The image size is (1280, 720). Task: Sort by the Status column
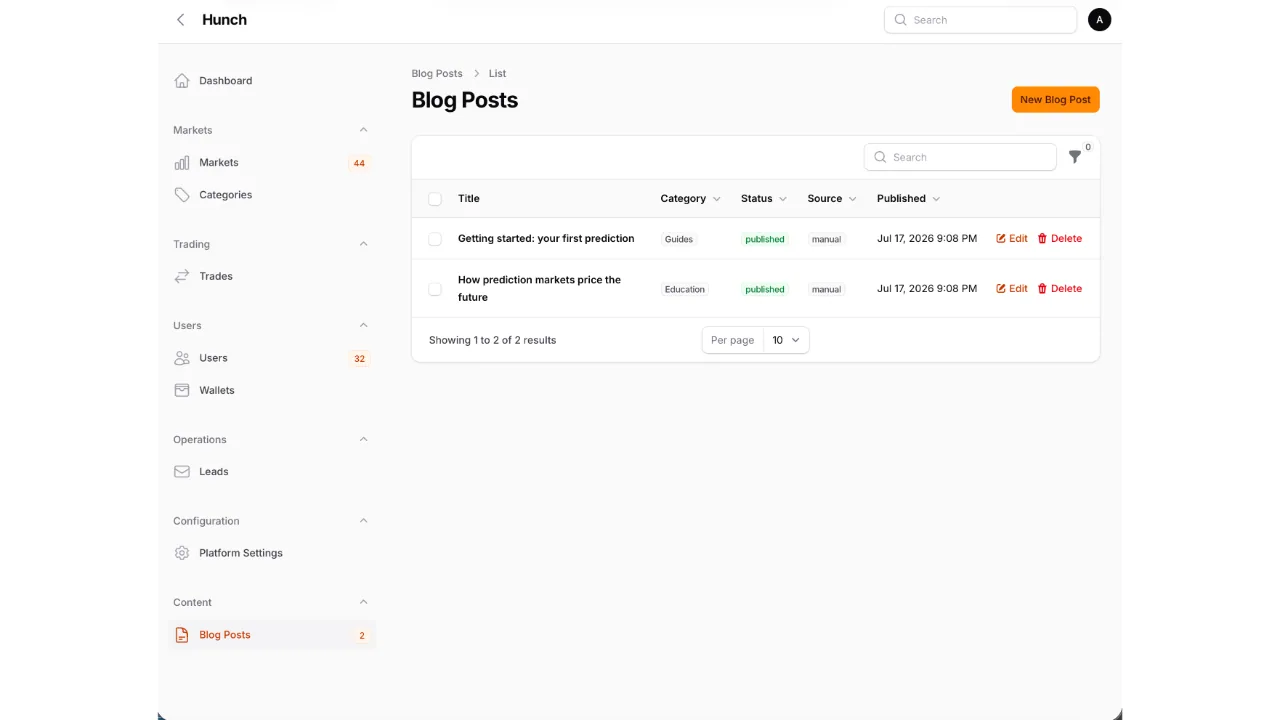point(764,199)
